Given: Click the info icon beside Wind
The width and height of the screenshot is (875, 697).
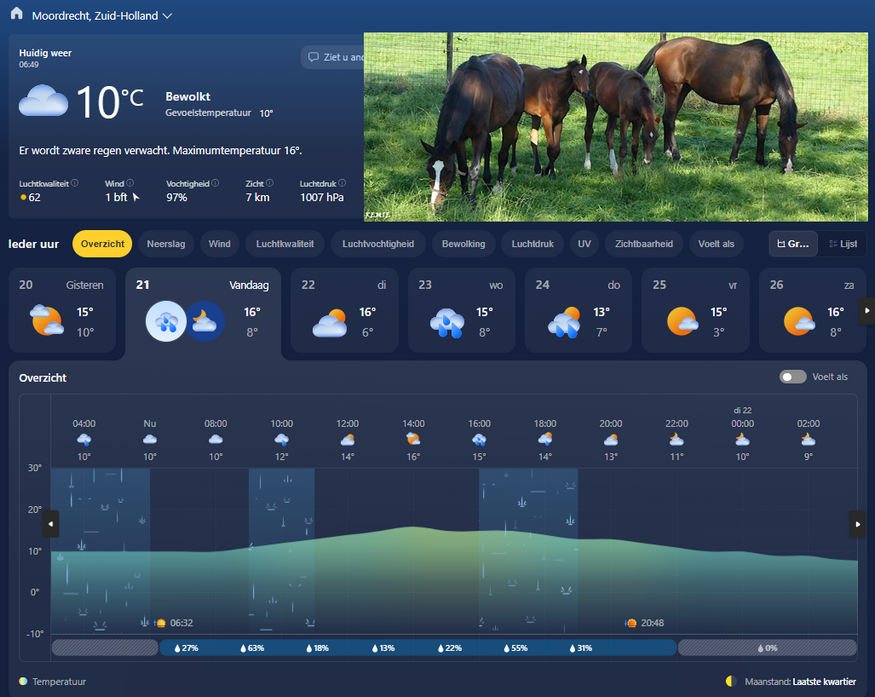Looking at the screenshot, I should coord(130,183).
